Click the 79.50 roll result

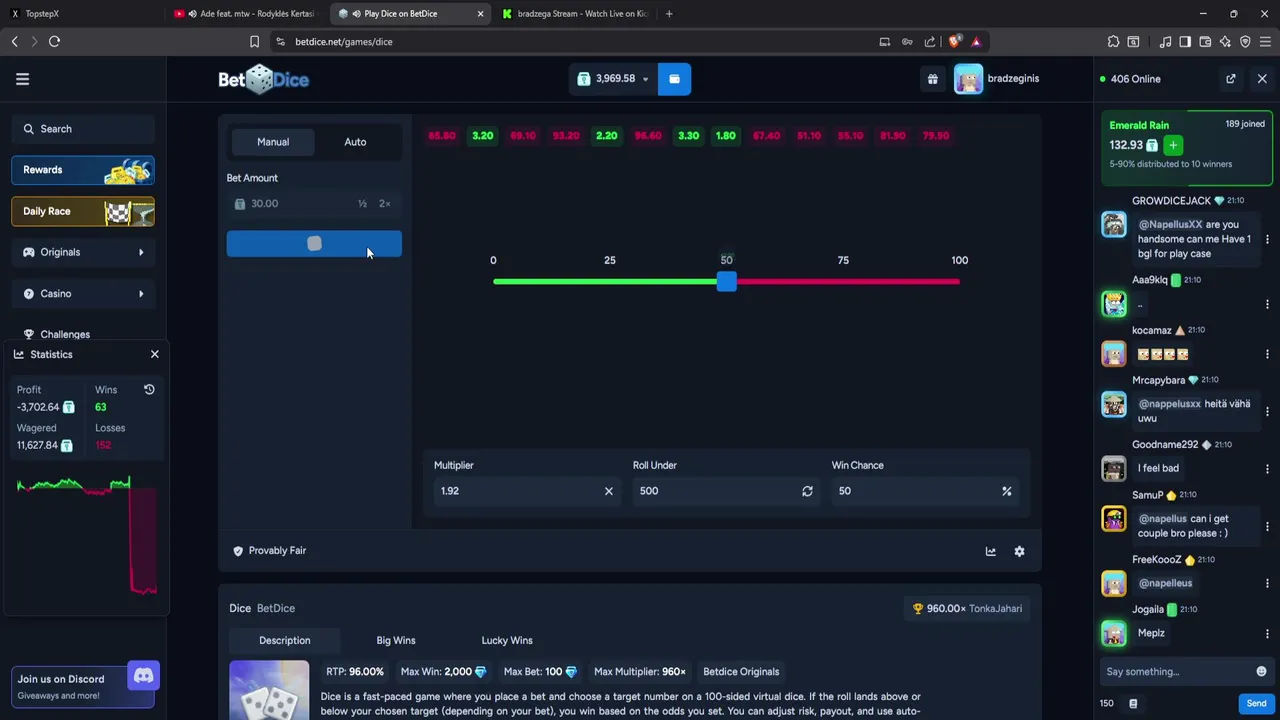point(936,136)
